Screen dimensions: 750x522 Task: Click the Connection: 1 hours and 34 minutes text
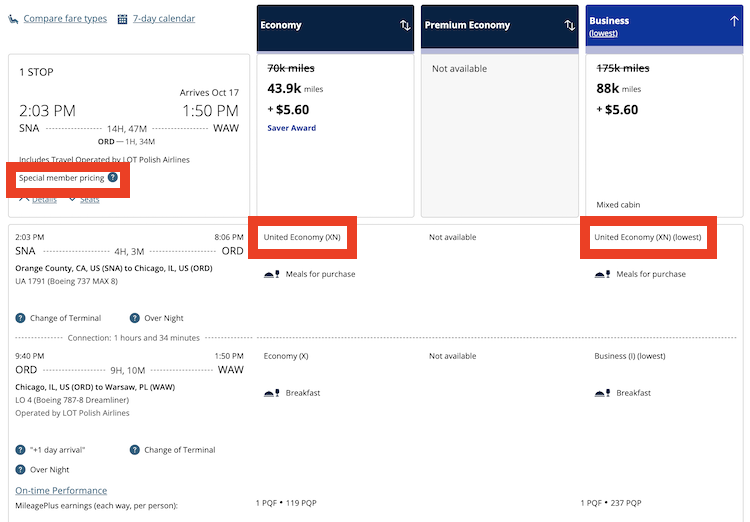(x=133, y=338)
